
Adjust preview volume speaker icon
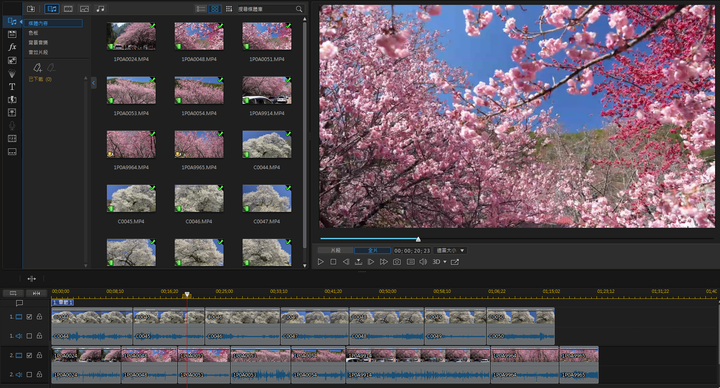[x=423, y=262]
